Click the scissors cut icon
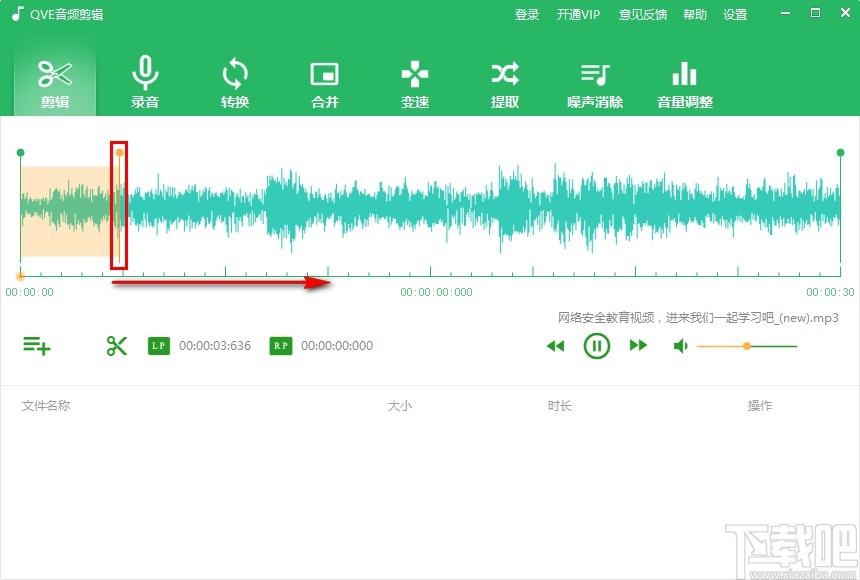 click(x=117, y=346)
